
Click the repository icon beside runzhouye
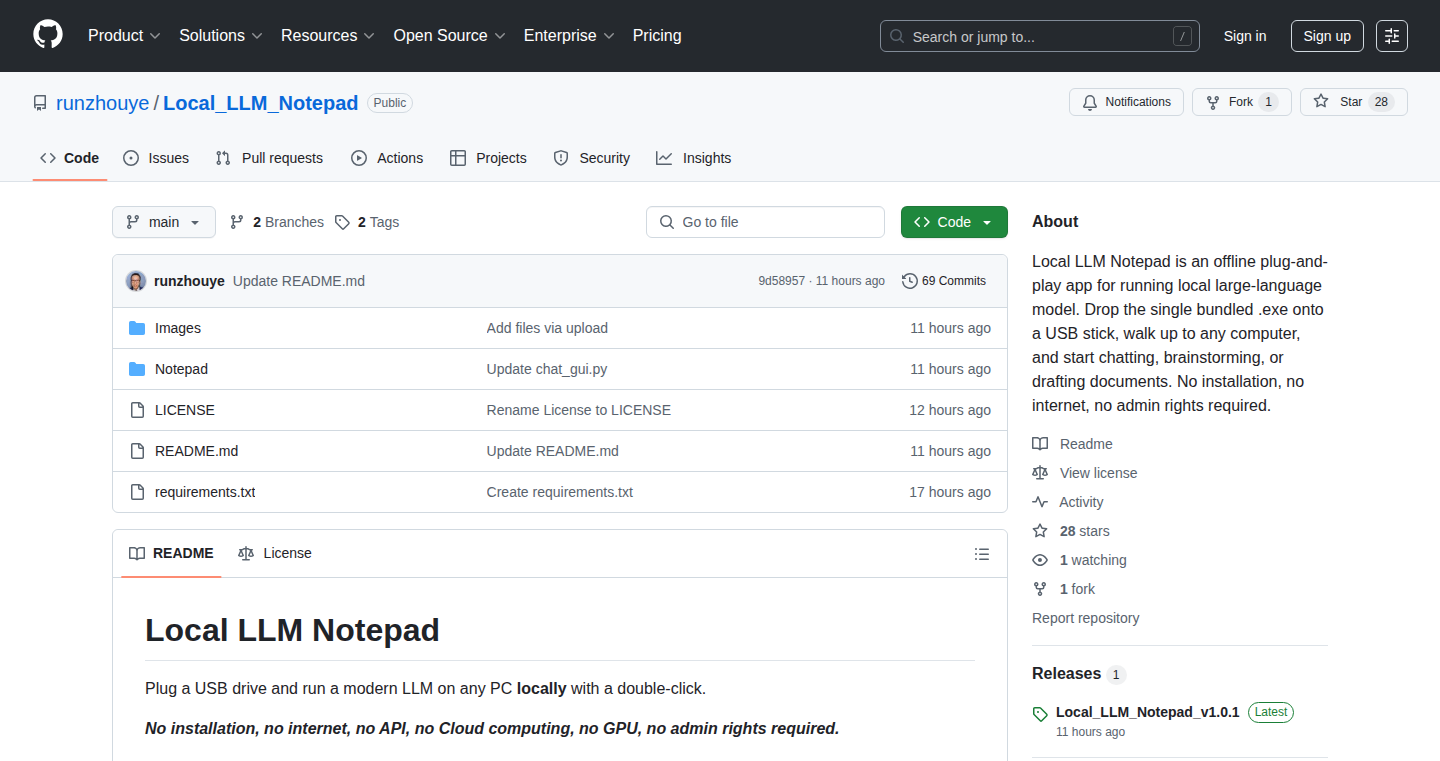click(x=40, y=103)
